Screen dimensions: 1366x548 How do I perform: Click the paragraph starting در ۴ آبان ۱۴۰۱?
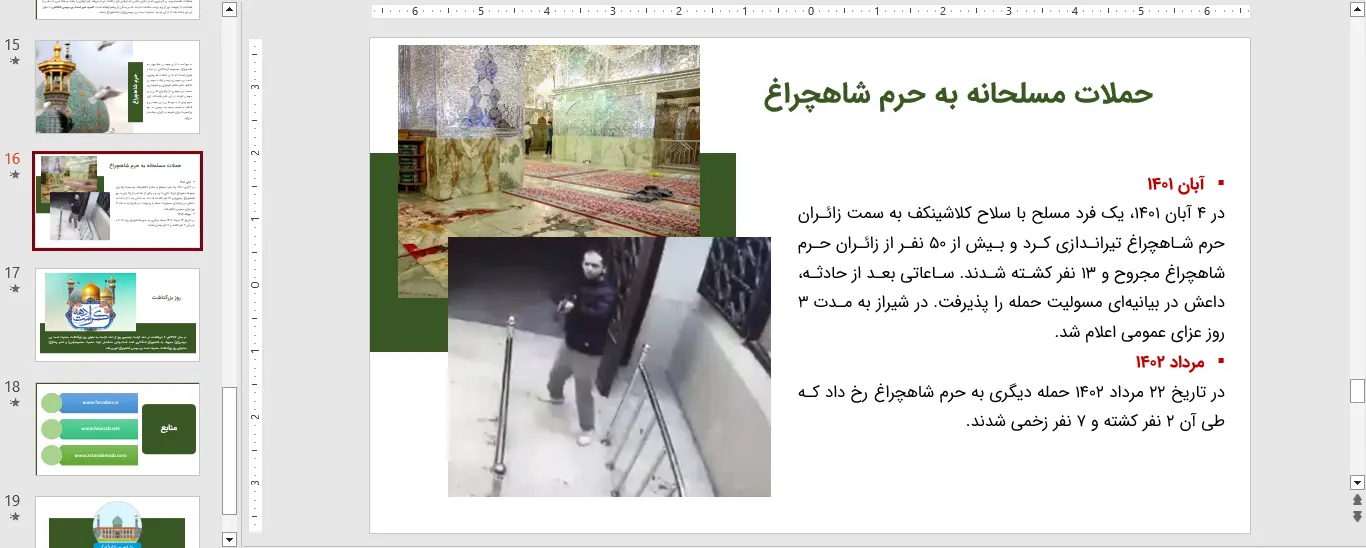click(x=1010, y=272)
